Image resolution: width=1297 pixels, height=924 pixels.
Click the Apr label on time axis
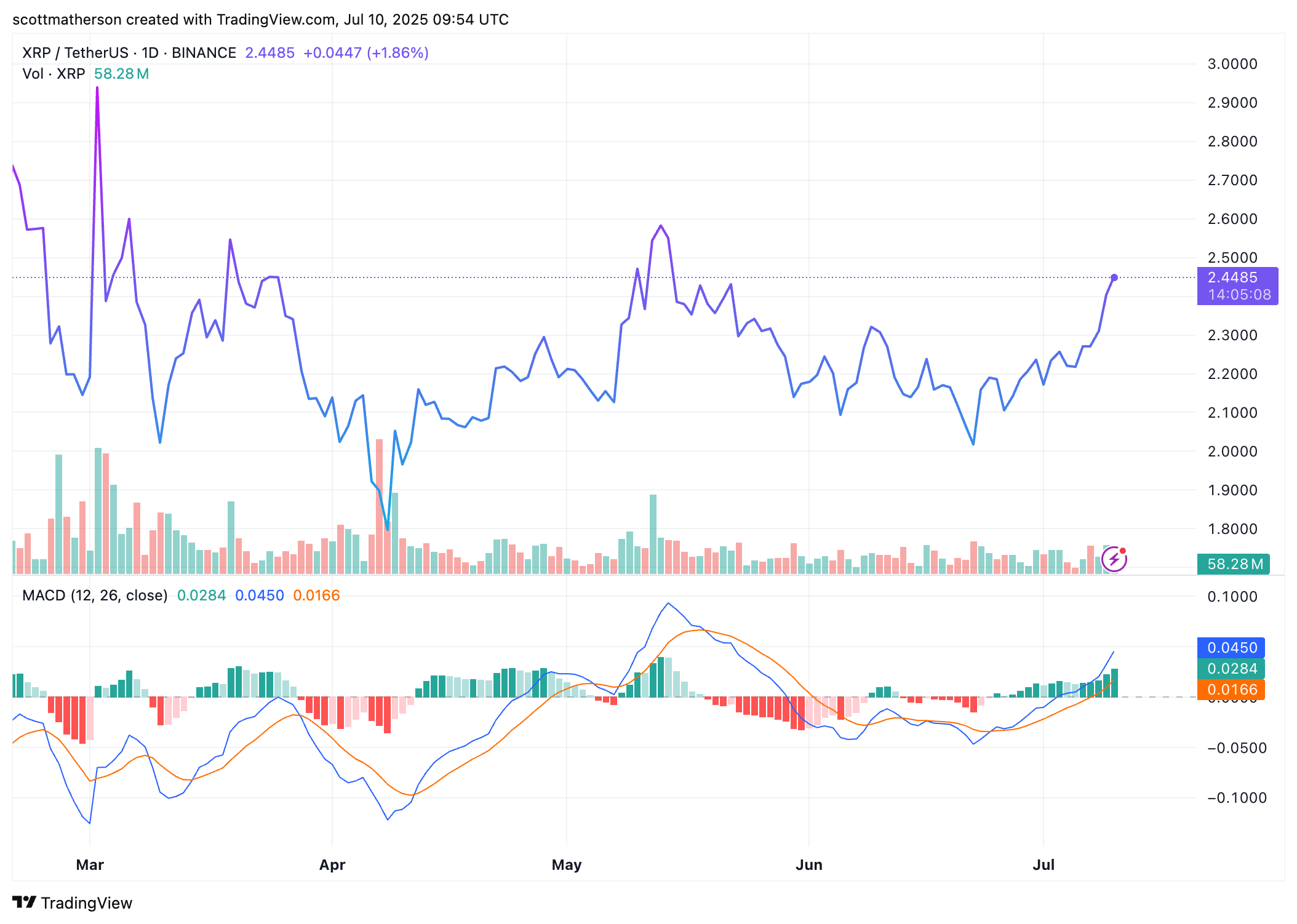point(332,865)
